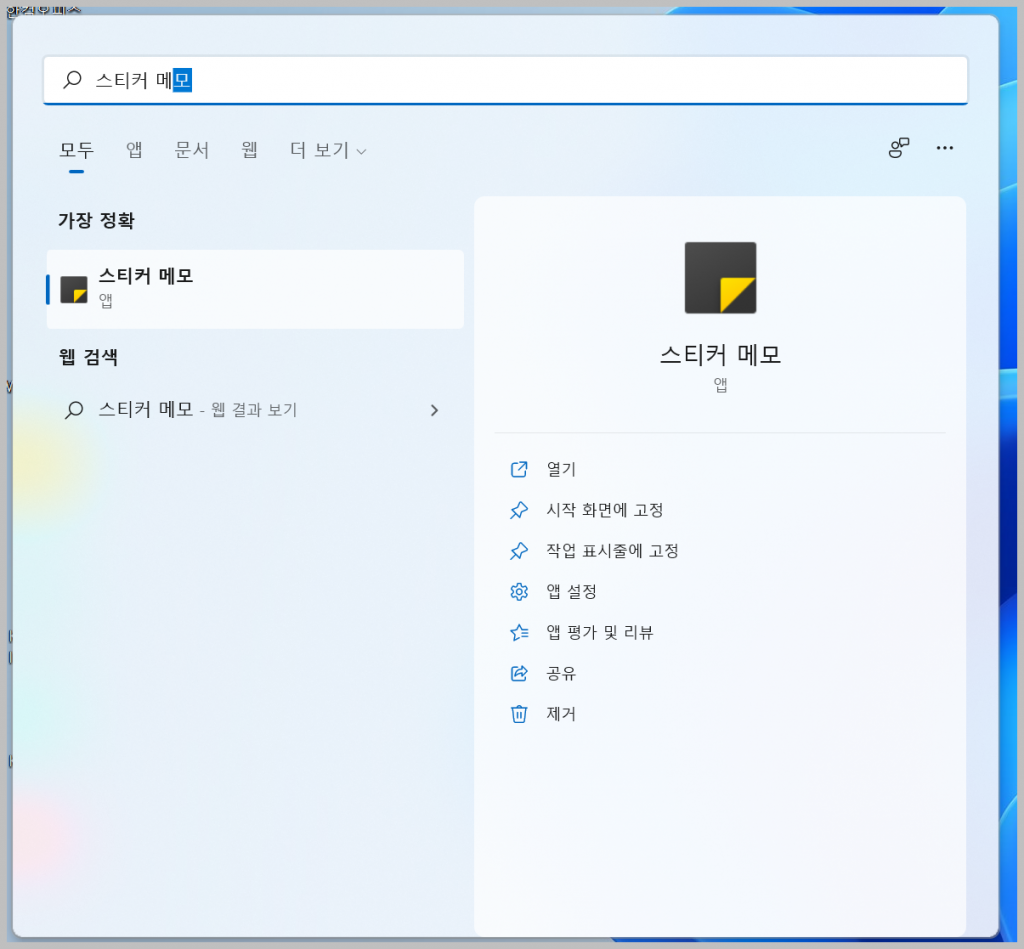Click the 스티커 메모 title in details pane
This screenshot has height=949, width=1024.
[x=720, y=355]
